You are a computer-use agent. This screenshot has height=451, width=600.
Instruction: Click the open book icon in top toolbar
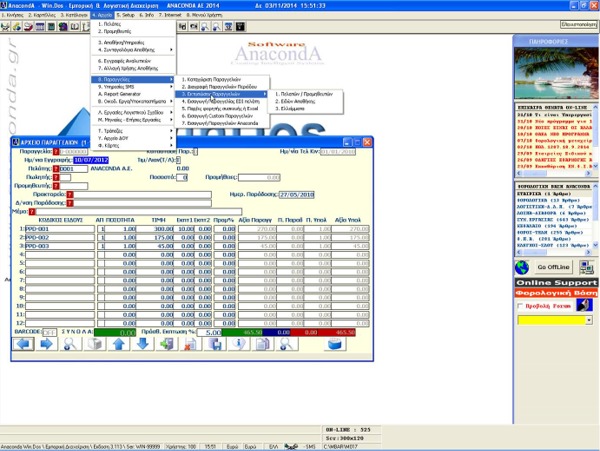pos(75,27)
